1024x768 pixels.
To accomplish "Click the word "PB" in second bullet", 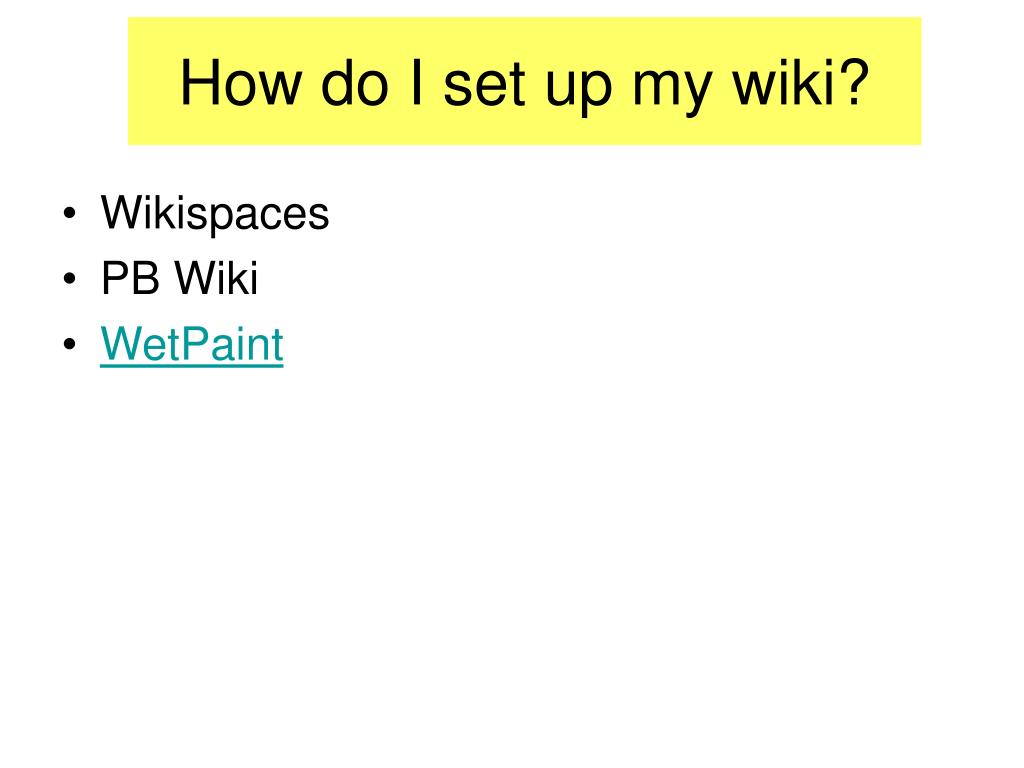I will coord(130,278).
